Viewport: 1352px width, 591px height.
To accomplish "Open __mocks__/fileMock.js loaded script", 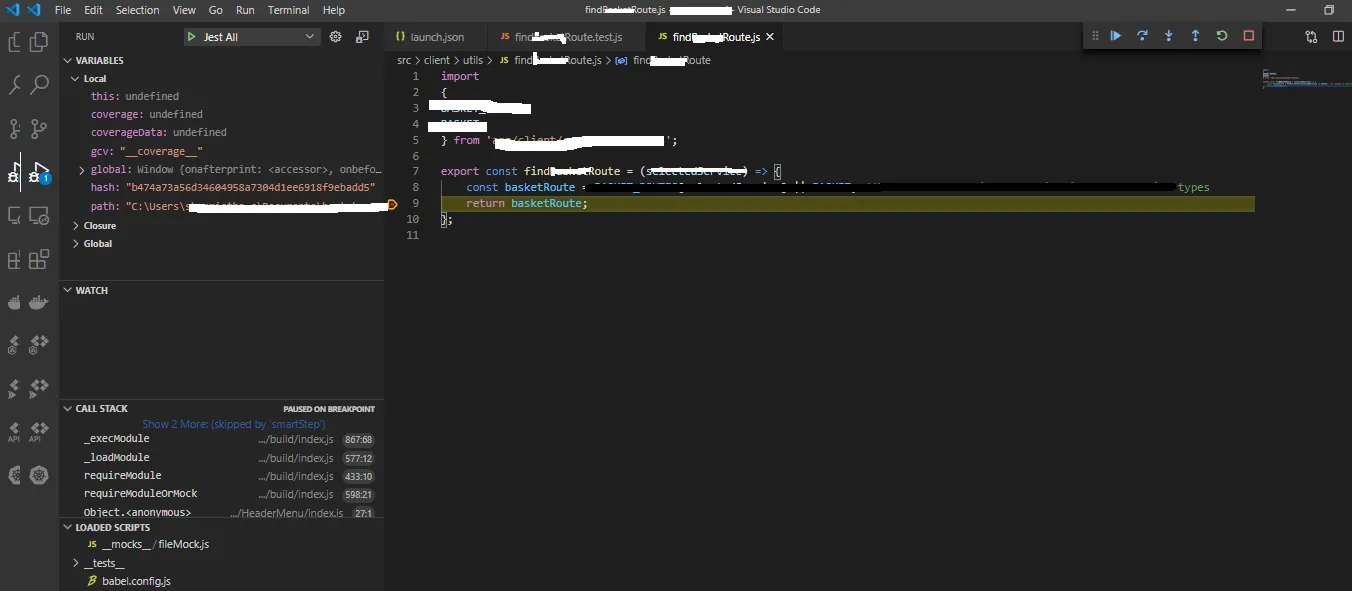I will click(222, 545).
